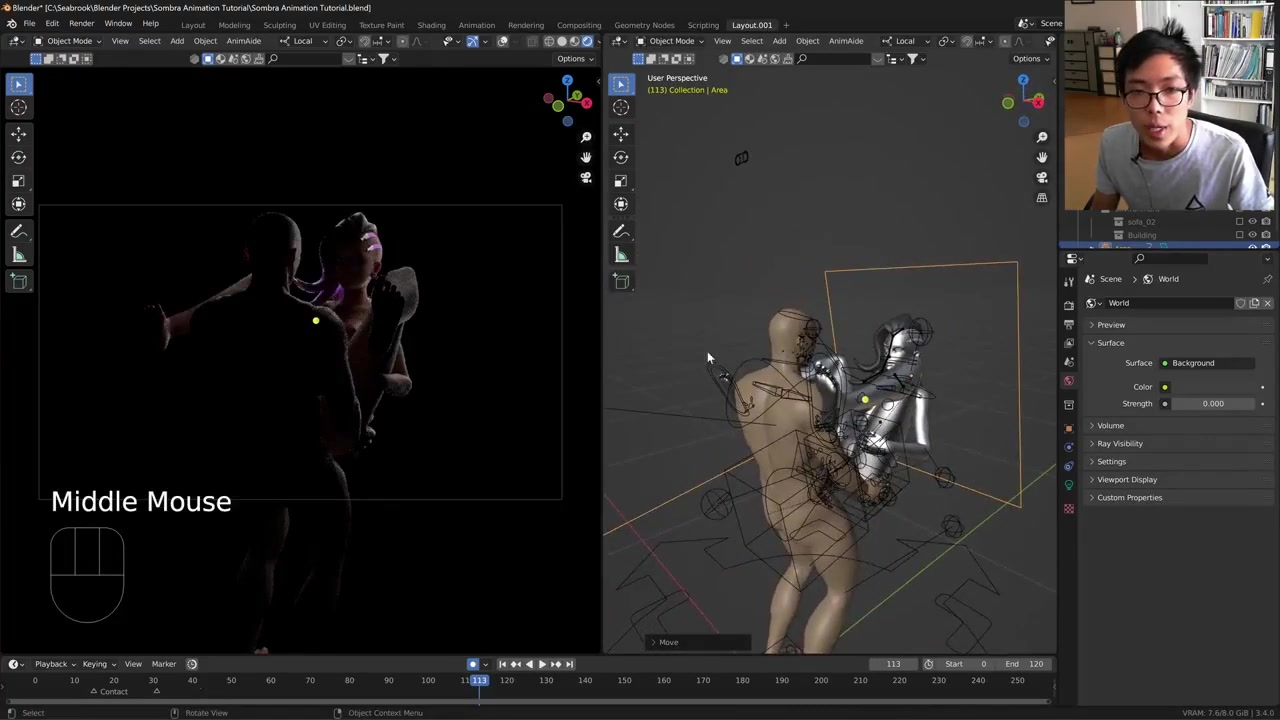This screenshot has height=720, width=1280.
Task: Open the Render menu
Action: [81, 24]
